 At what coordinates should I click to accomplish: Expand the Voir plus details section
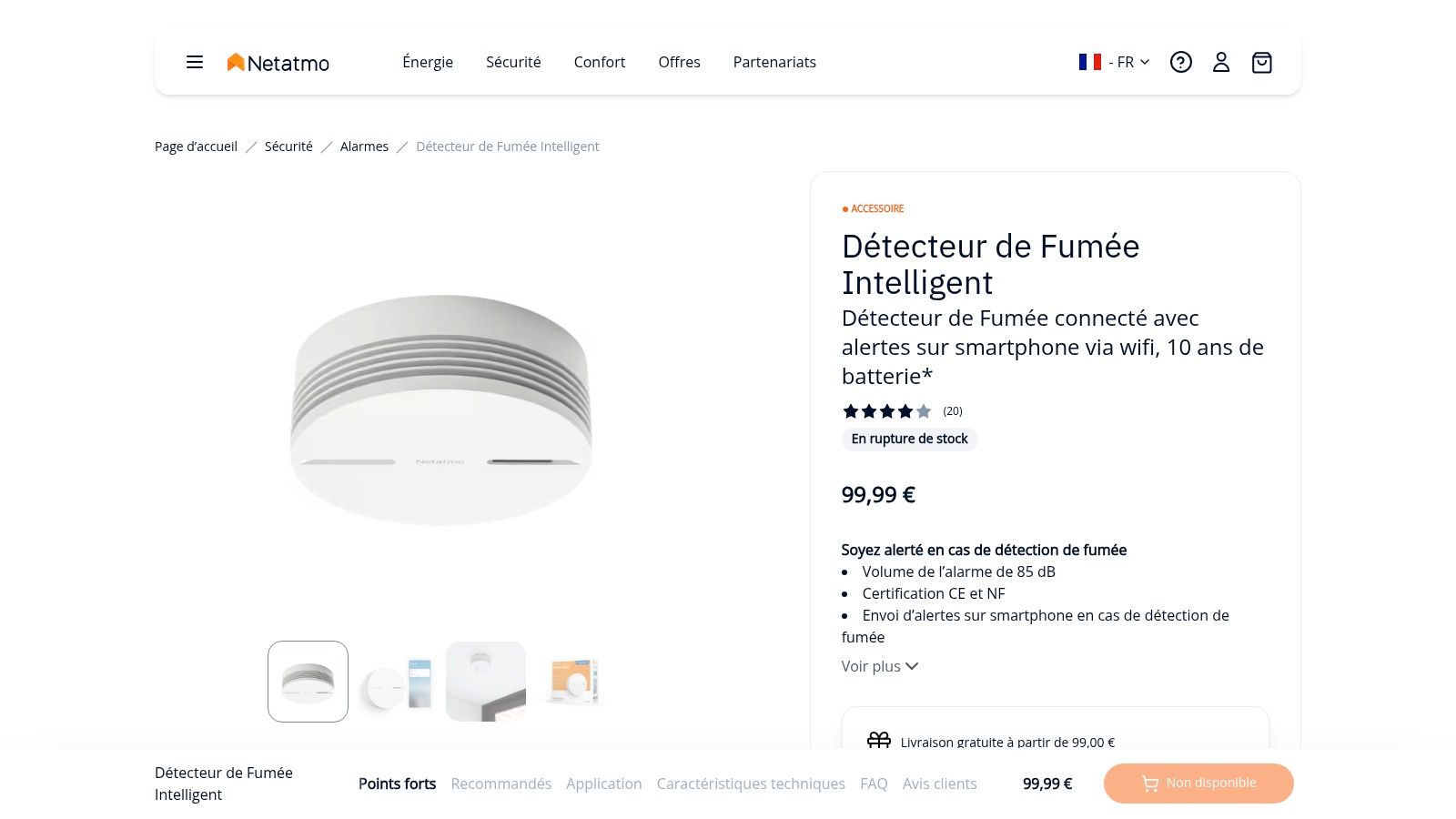[879, 666]
